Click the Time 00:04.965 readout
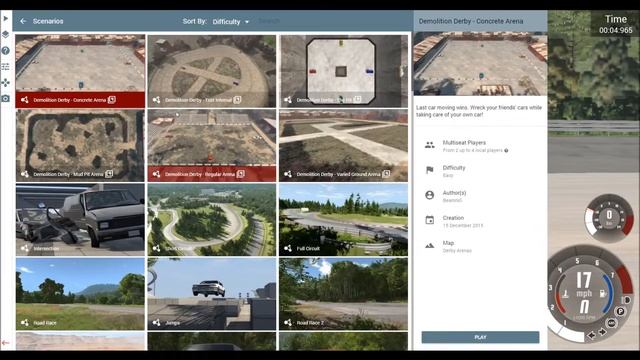Viewport: 640px width, 360px height. [x=616, y=24]
